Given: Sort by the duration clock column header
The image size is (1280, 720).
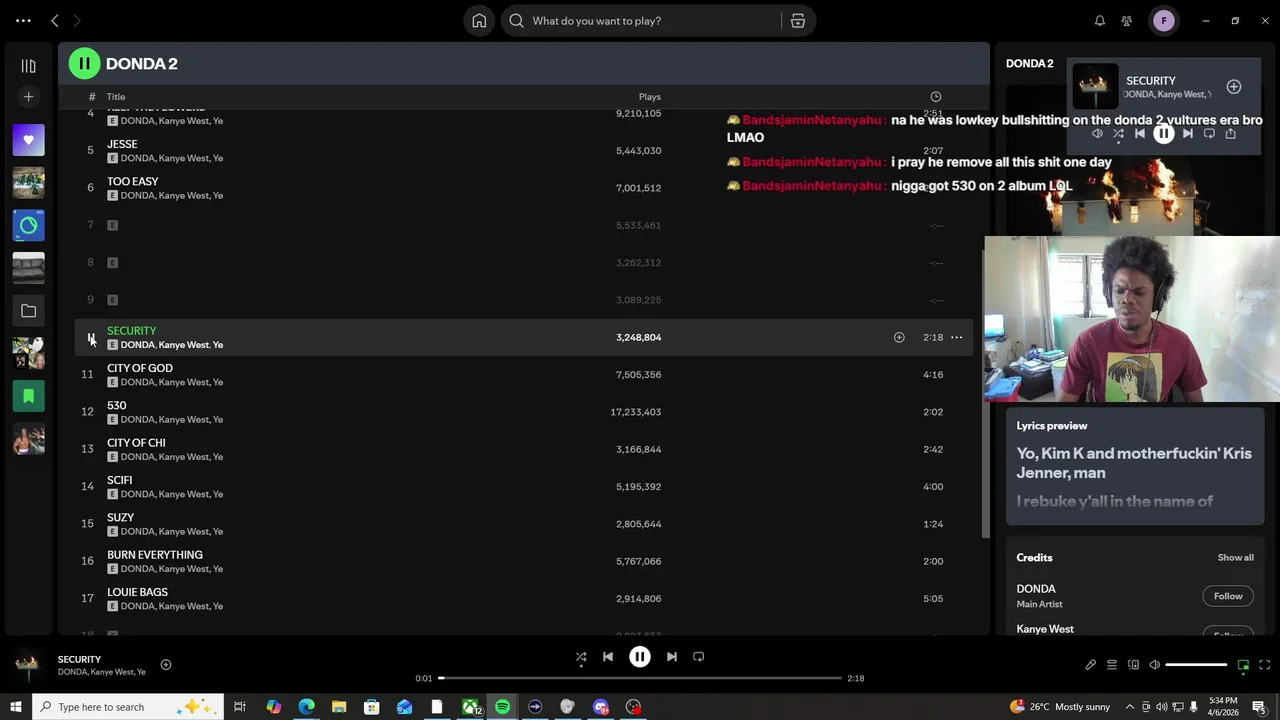Looking at the screenshot, I should 936,97.
